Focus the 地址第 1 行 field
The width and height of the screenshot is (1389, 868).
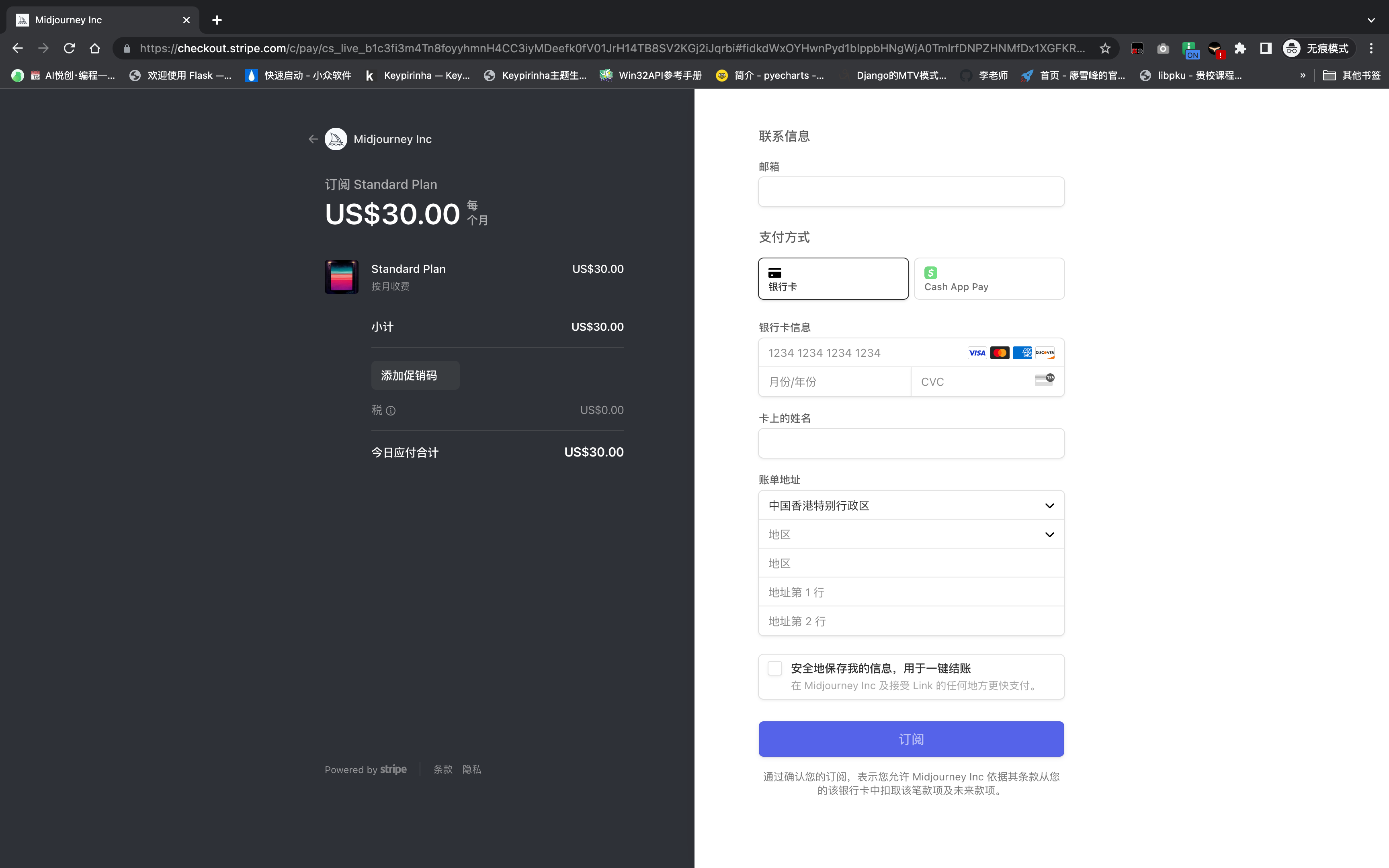(x=911, y=592)
